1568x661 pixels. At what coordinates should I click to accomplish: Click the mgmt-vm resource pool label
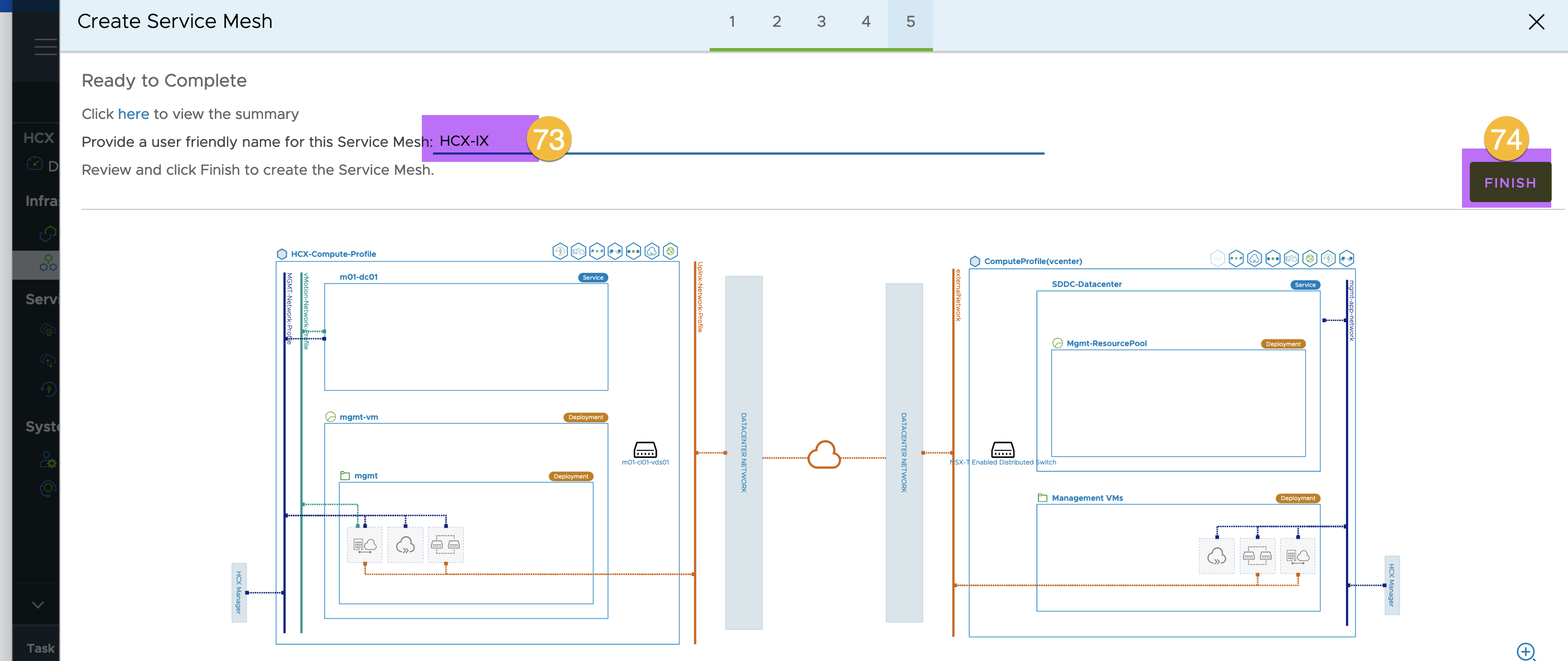coord(359,416)
